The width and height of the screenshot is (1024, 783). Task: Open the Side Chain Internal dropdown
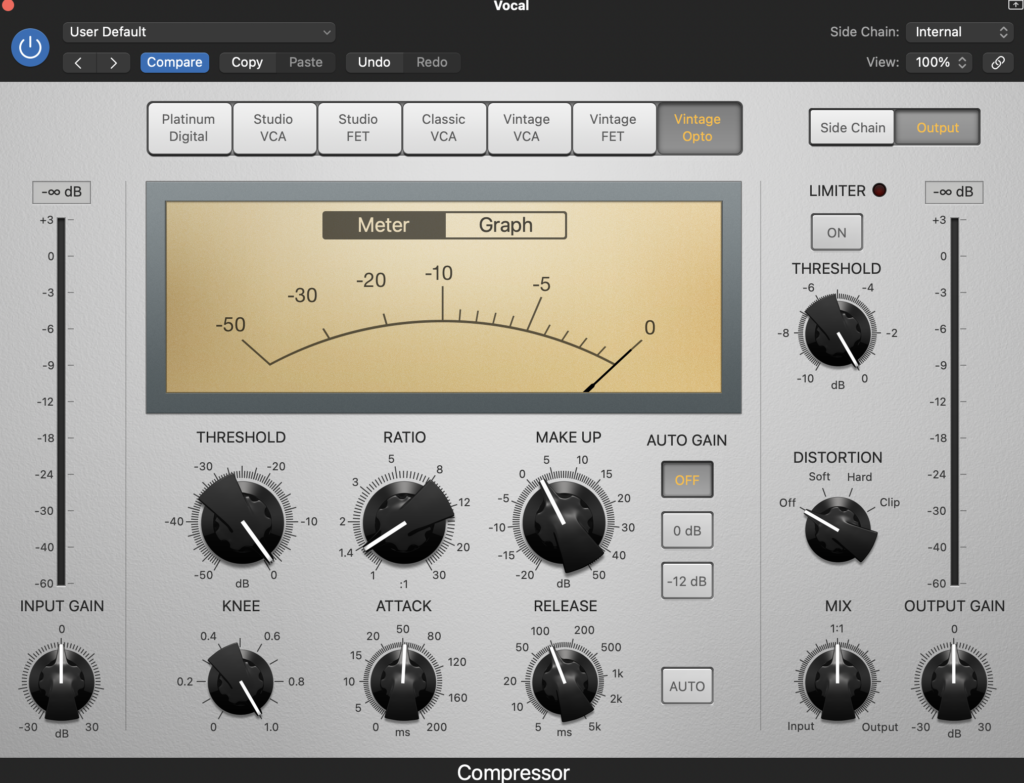click(958, 32)
